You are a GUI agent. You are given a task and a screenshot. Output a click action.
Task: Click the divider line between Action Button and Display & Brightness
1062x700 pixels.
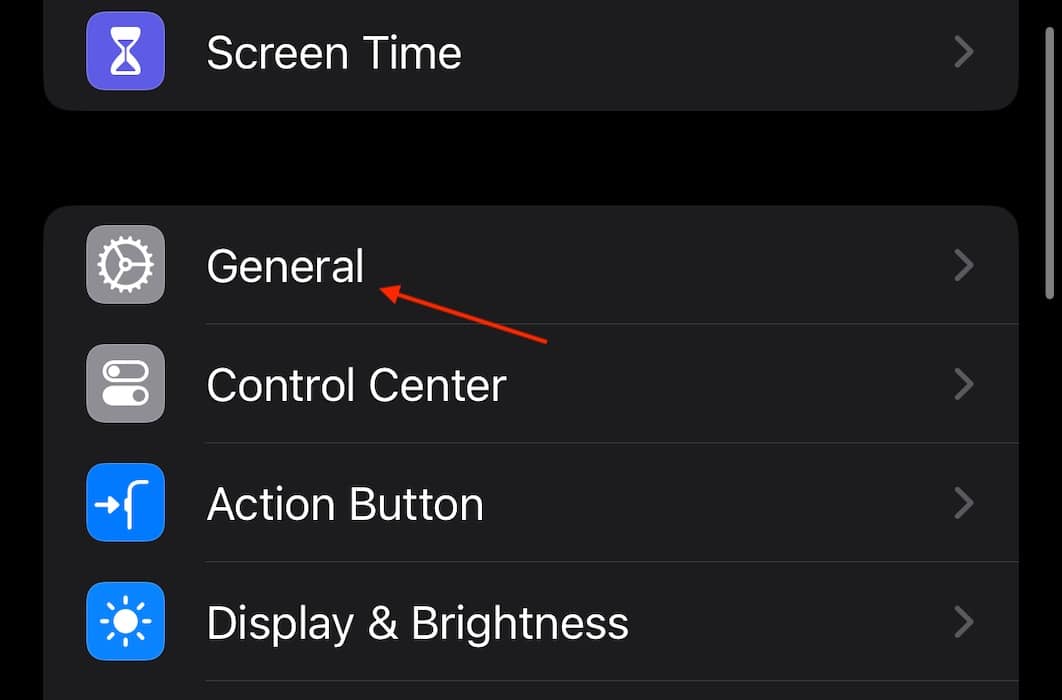[x=610, y=562]
